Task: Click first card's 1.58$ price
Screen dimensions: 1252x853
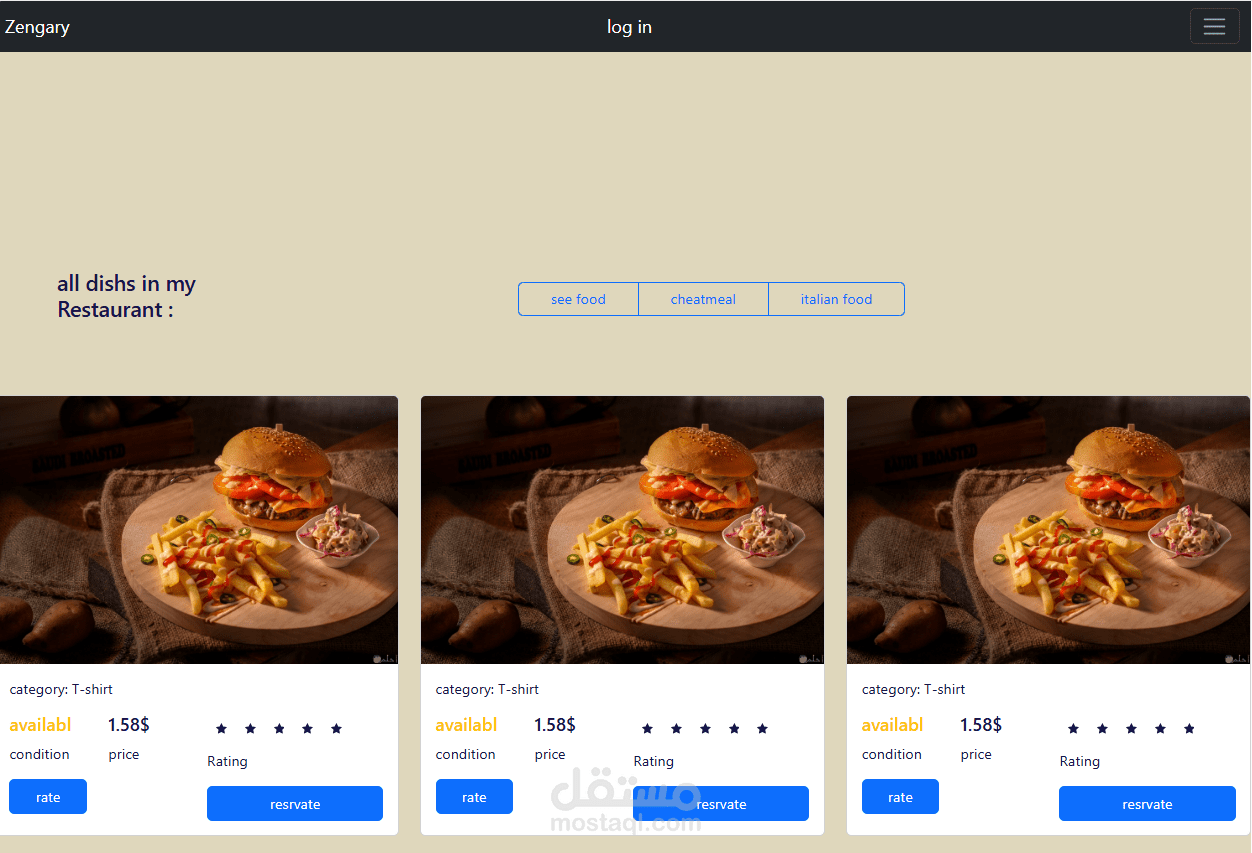Action: click(x=128, y=725)
